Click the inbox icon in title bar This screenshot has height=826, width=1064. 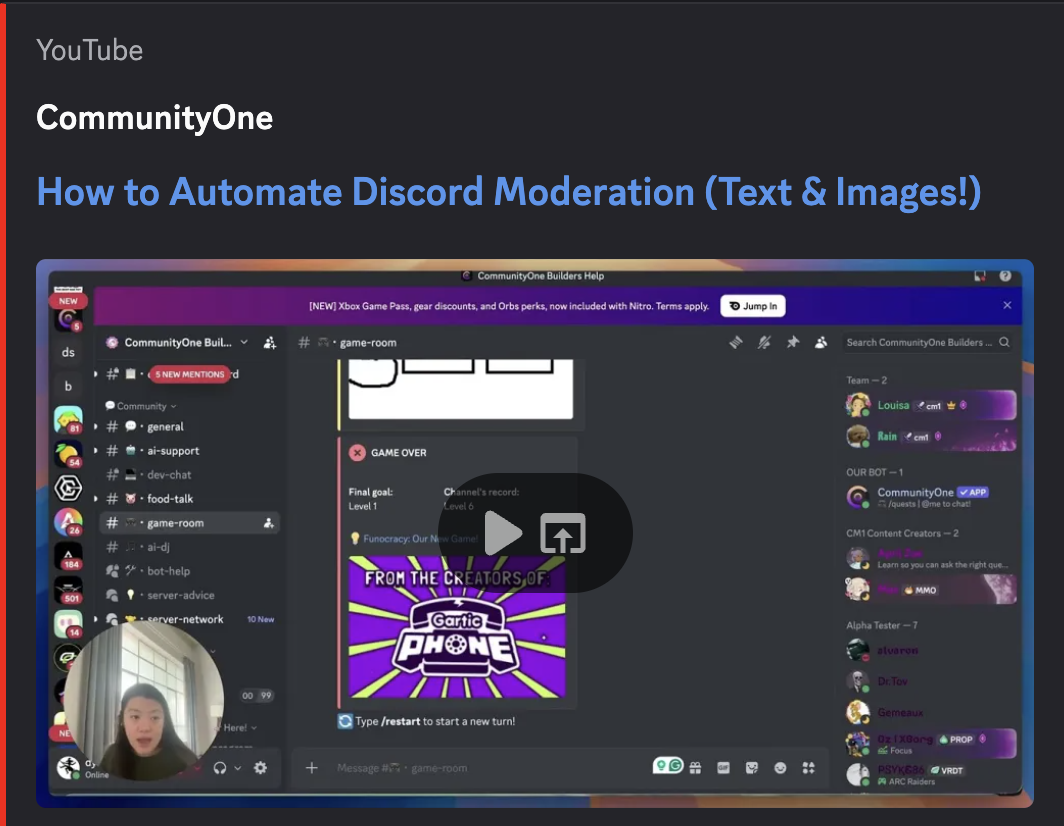click(979, 276)
